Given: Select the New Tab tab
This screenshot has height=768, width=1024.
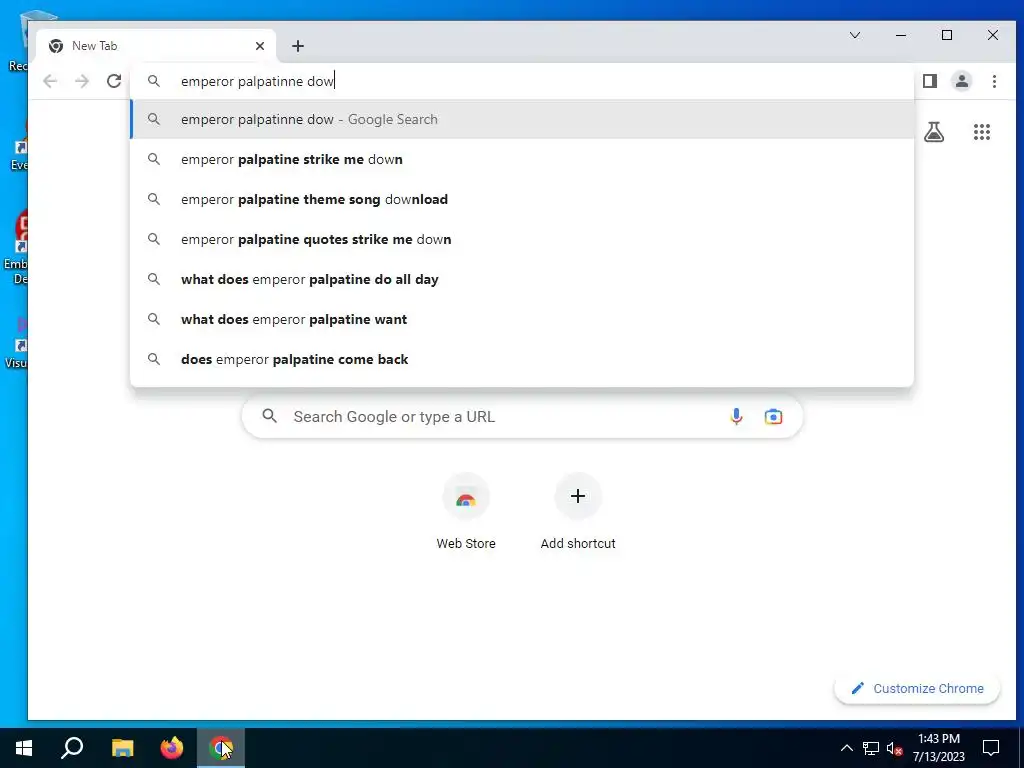Looking at the screenshot, I should [157, 46].
